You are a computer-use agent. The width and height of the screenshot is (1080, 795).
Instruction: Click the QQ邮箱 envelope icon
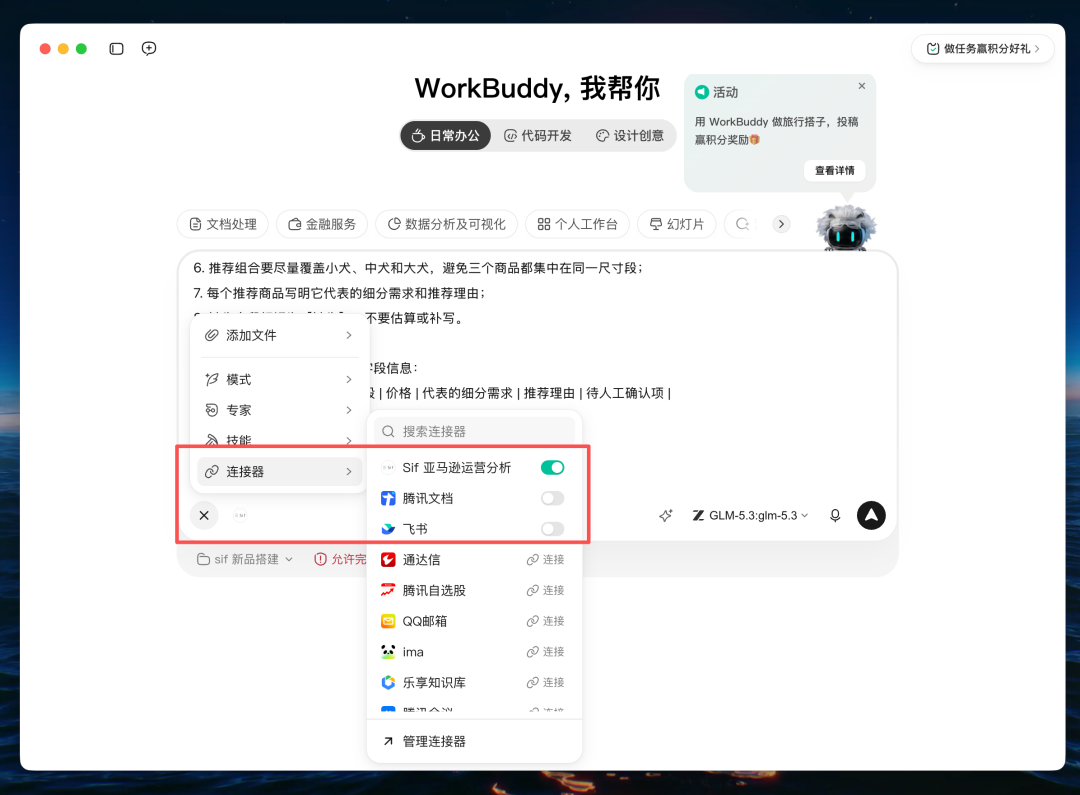point(388,621)
